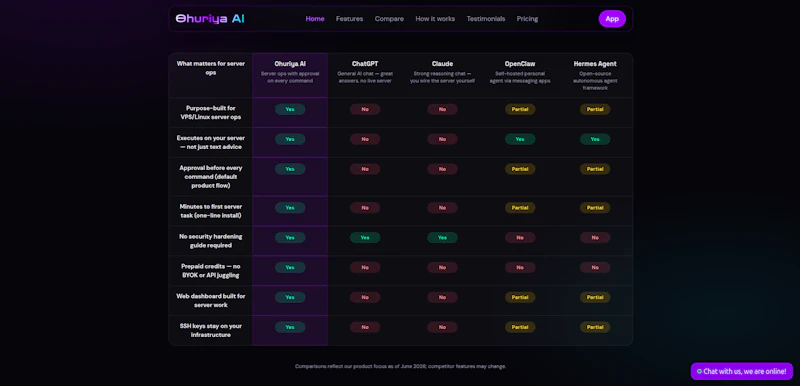This screenshot has height=386, width=800.
Task: Click ChatGPT Yes badge in security hardening row
Action: coord(365,238)
